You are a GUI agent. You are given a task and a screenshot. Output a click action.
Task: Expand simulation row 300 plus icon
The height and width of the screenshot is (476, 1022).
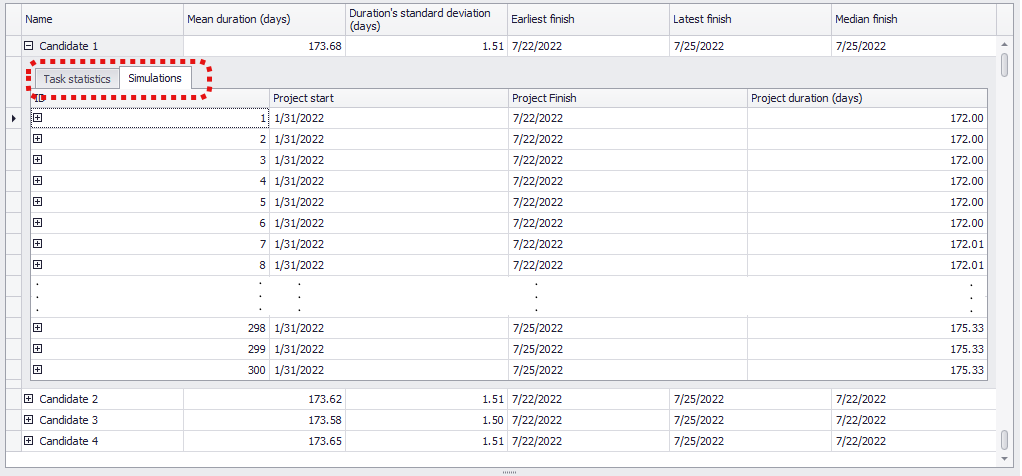[38, 370]
